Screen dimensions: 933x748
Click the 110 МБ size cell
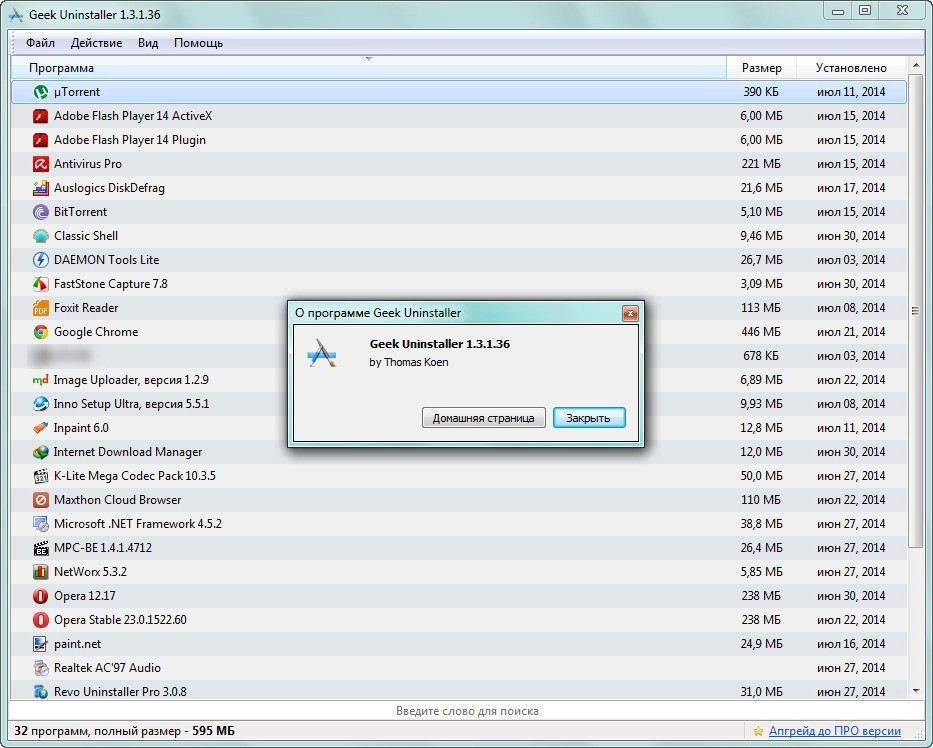760,500
